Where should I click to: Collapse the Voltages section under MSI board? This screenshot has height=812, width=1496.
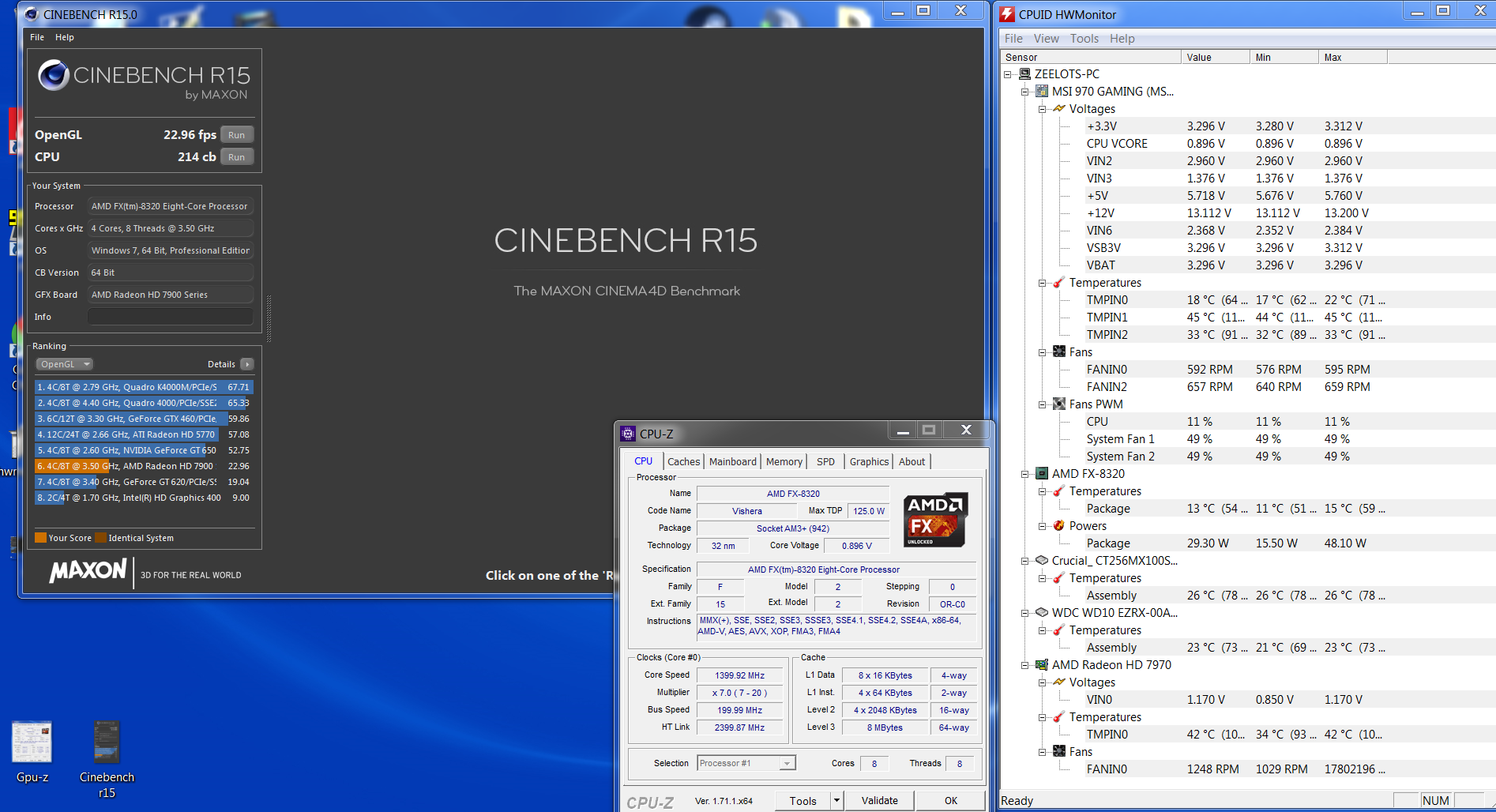(1042, 109)
